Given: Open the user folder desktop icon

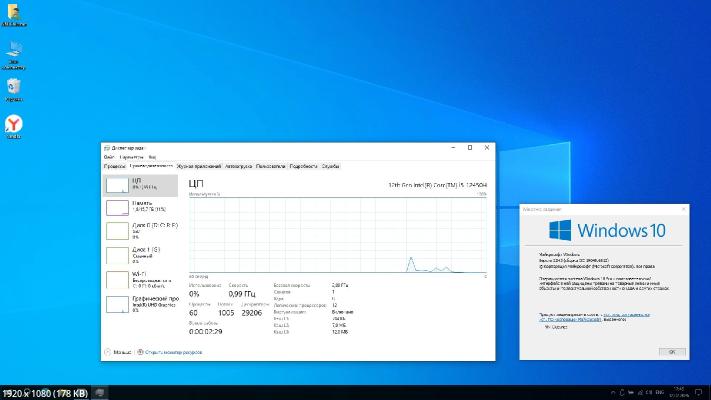Looking at the screenshot, I should (14, 13).
